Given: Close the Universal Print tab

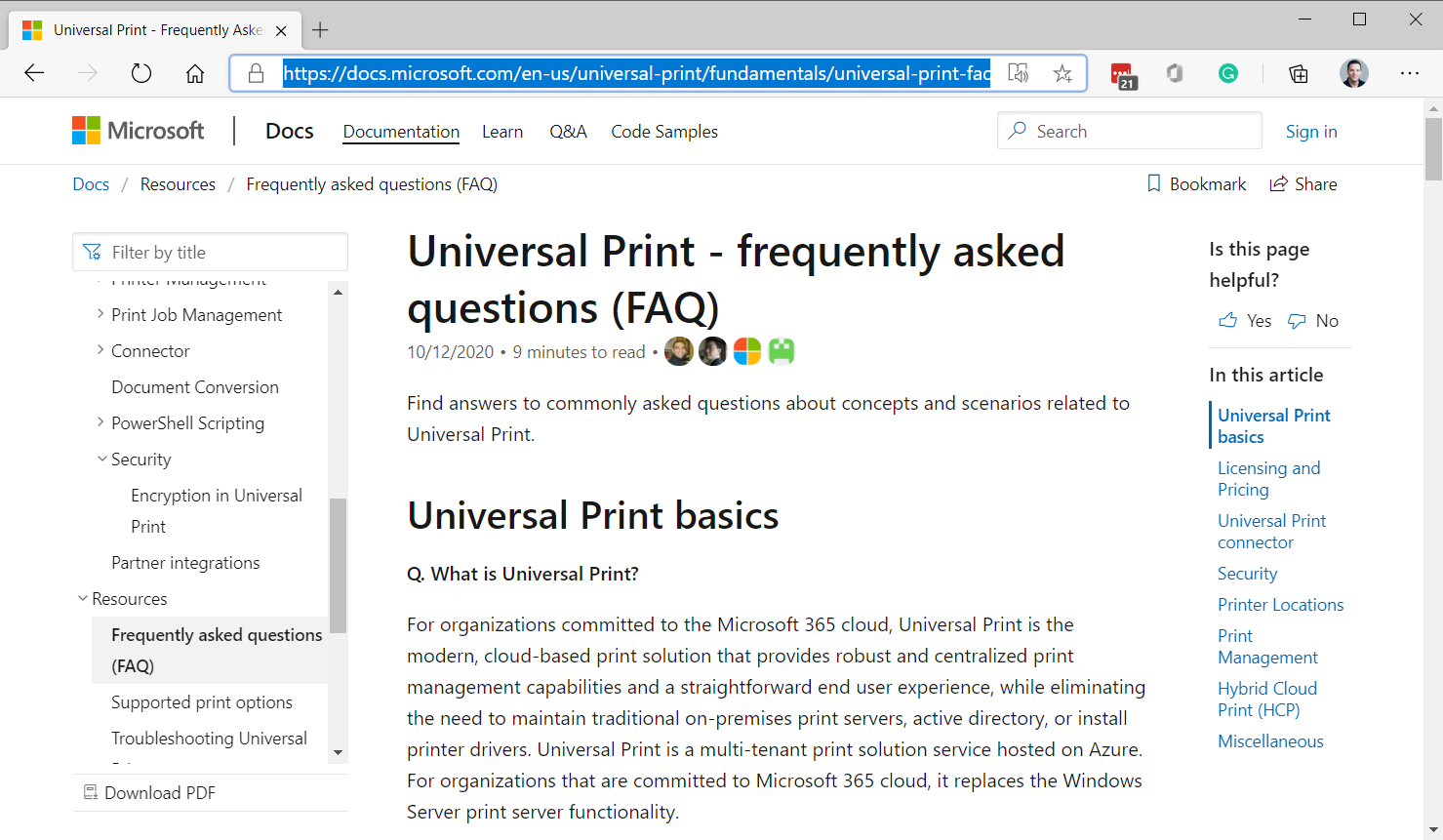Looking at the screenshot, I should 281,30.
